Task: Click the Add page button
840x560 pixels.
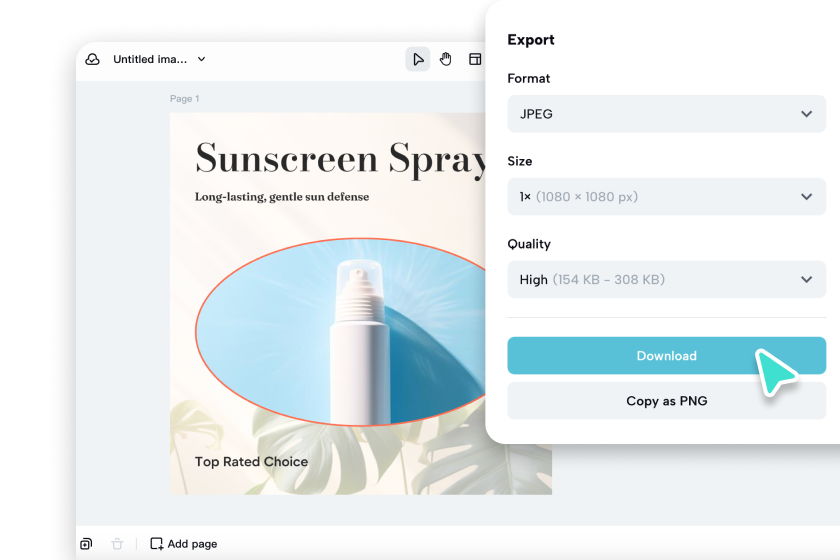Action: click(x=184, y=544)
